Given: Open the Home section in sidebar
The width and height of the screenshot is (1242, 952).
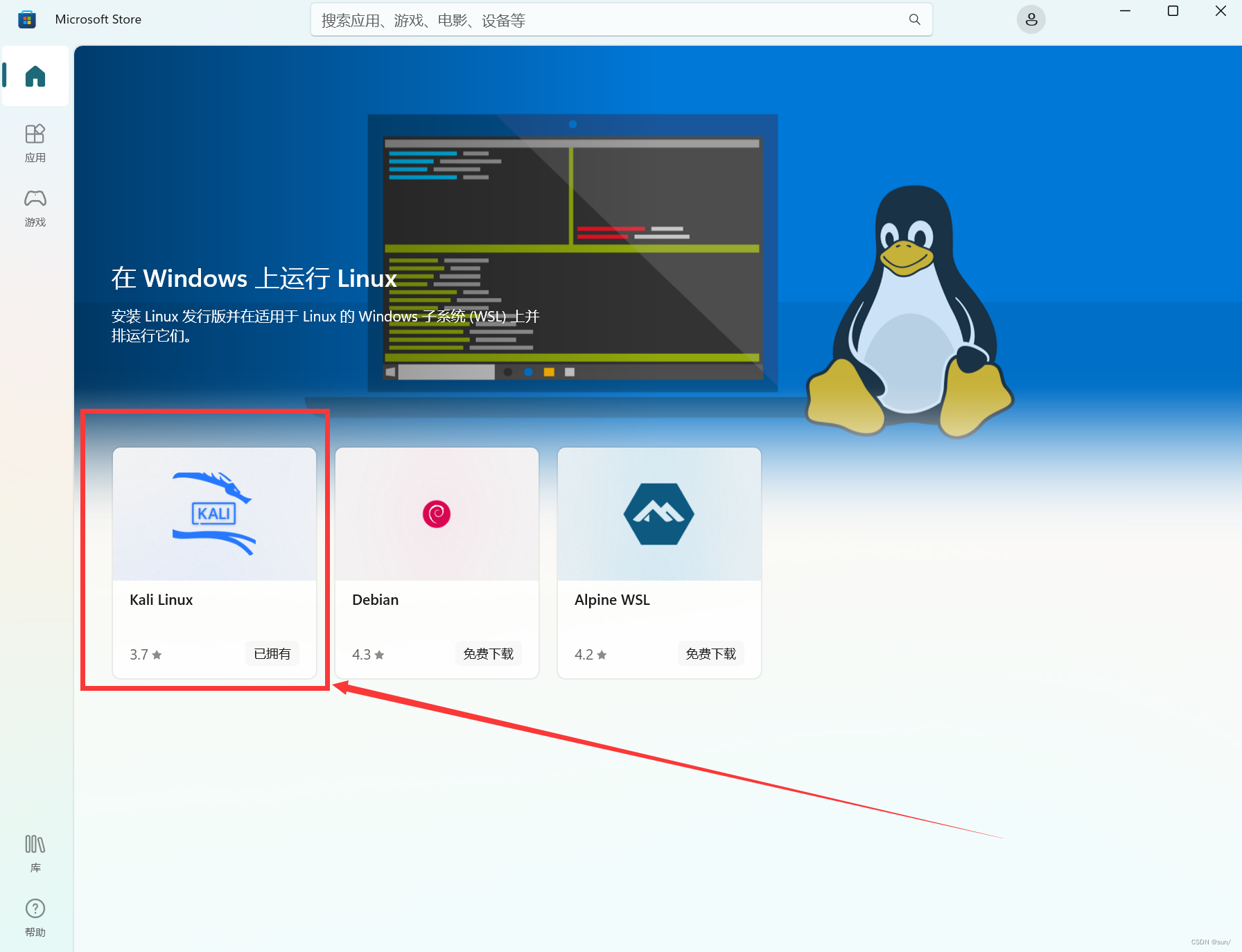Looking at the screenshot, I should tap(35, 76).
